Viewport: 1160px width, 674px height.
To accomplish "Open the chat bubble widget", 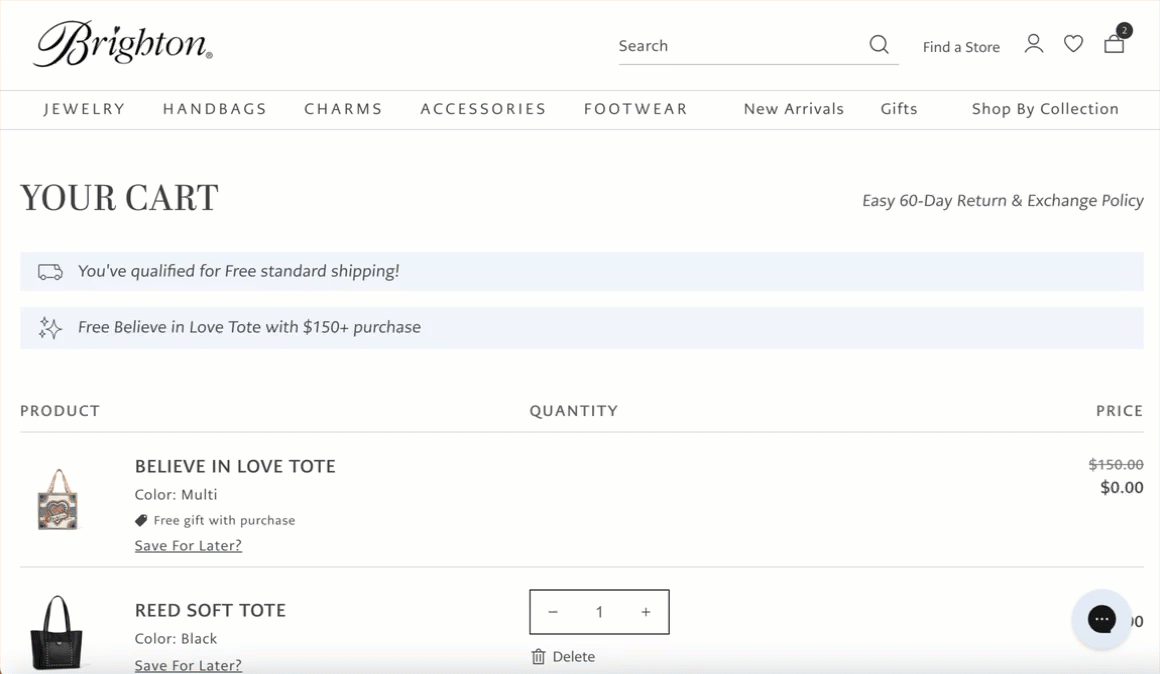I will (x=1102, y=619).
